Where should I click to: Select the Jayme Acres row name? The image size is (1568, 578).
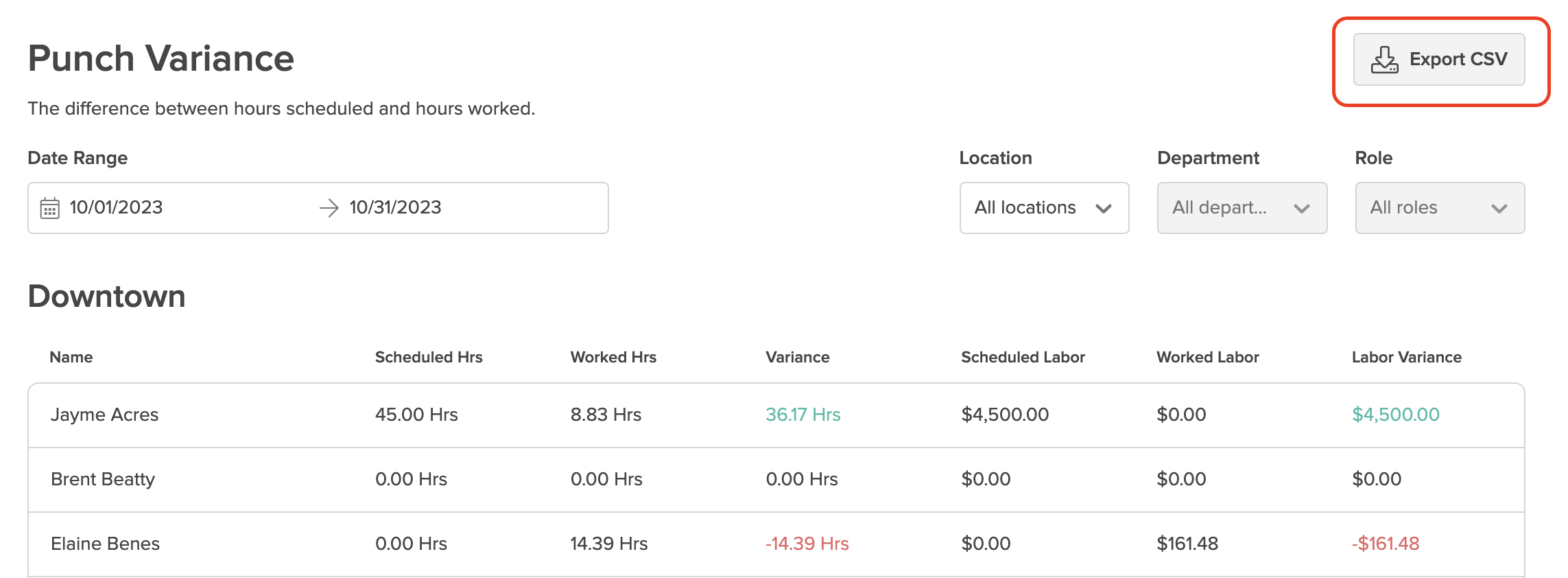[x=105, y=415]
